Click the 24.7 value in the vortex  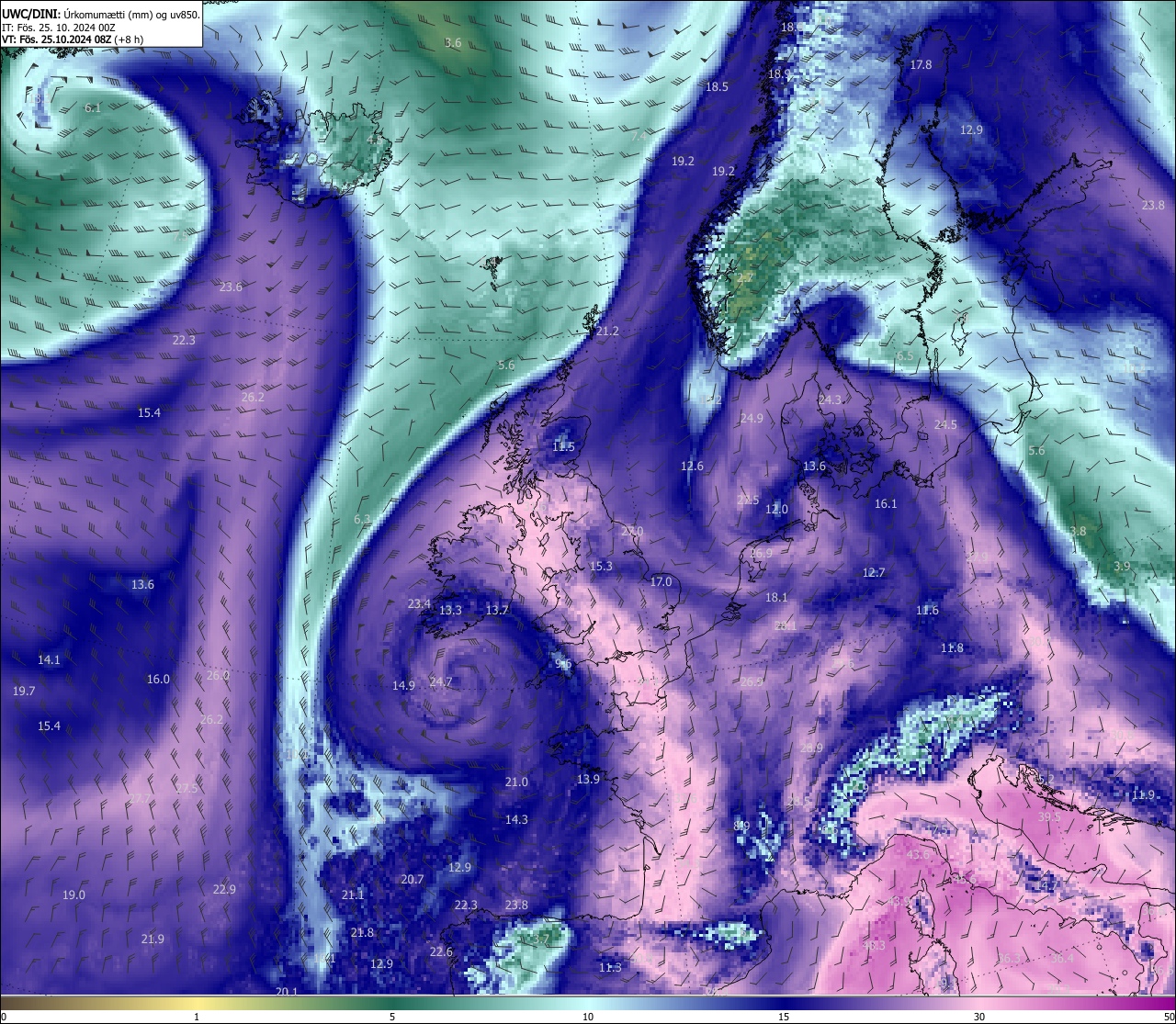[x=441, y=682]
